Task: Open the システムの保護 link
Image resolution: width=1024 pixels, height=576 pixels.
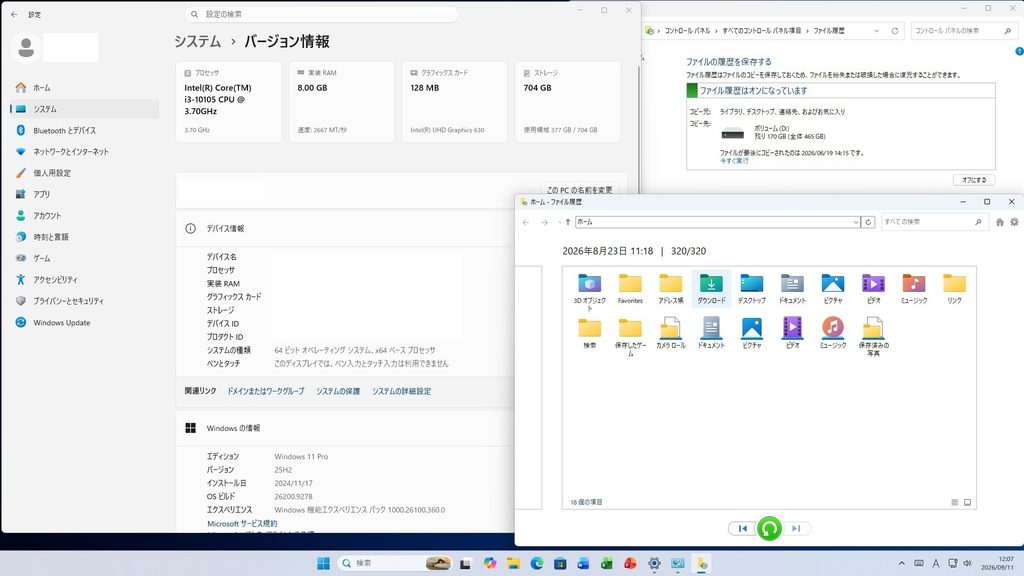Action: (x=338, y=391)
